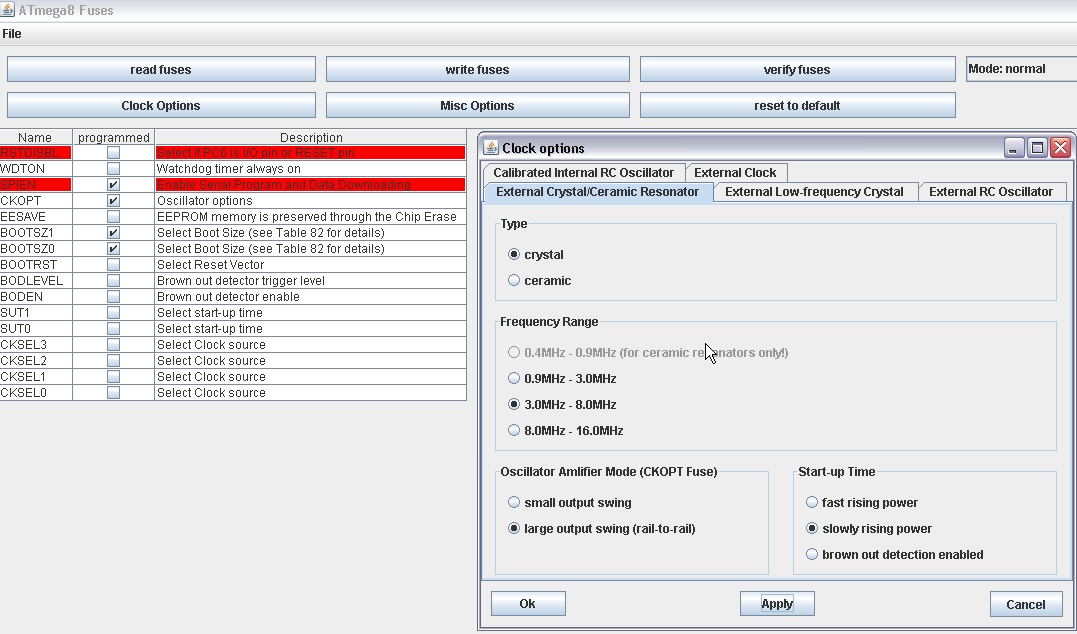Toggle the WDTON programmed checkbox
This screenshot has width=1077, height=634.
(113, 168)
